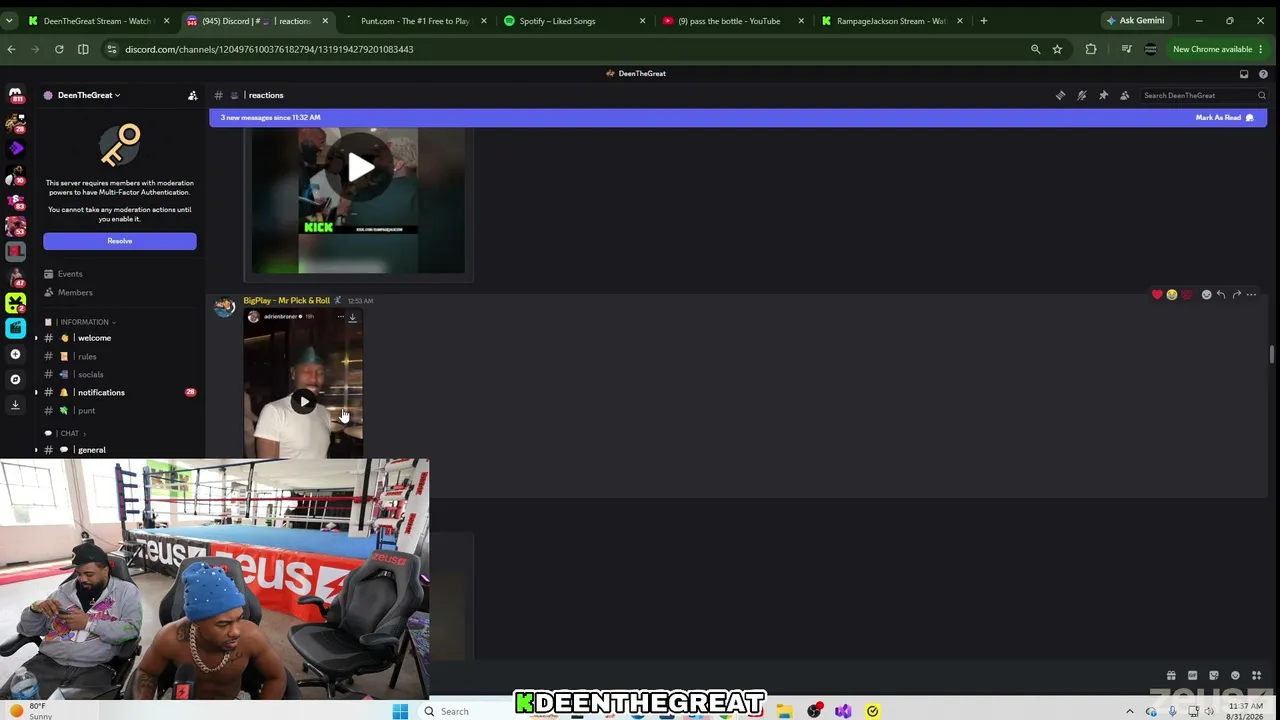
Task: Open the punt channel
Action: pyautogui.click(x=120, y=411)
